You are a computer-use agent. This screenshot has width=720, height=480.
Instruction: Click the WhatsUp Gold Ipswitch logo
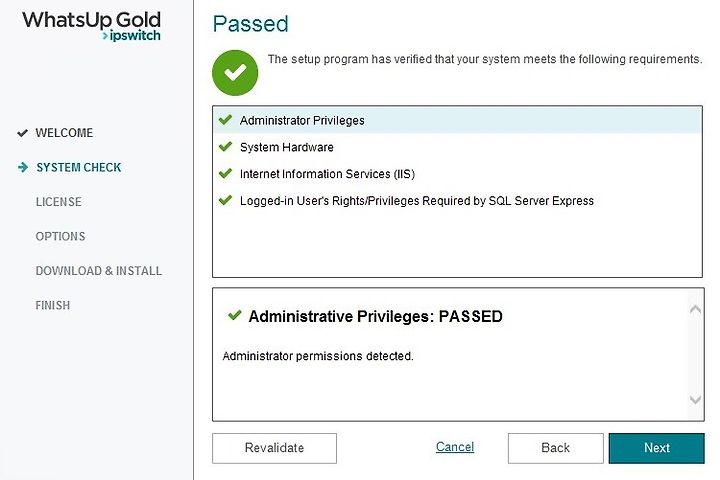point(92,26)
